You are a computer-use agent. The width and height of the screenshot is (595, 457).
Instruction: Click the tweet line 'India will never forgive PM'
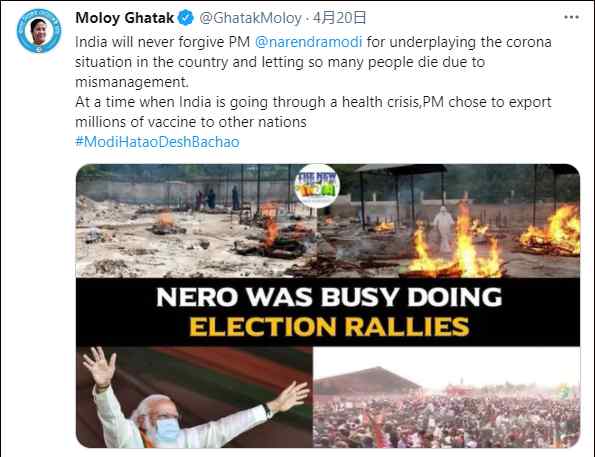point(162,42)
